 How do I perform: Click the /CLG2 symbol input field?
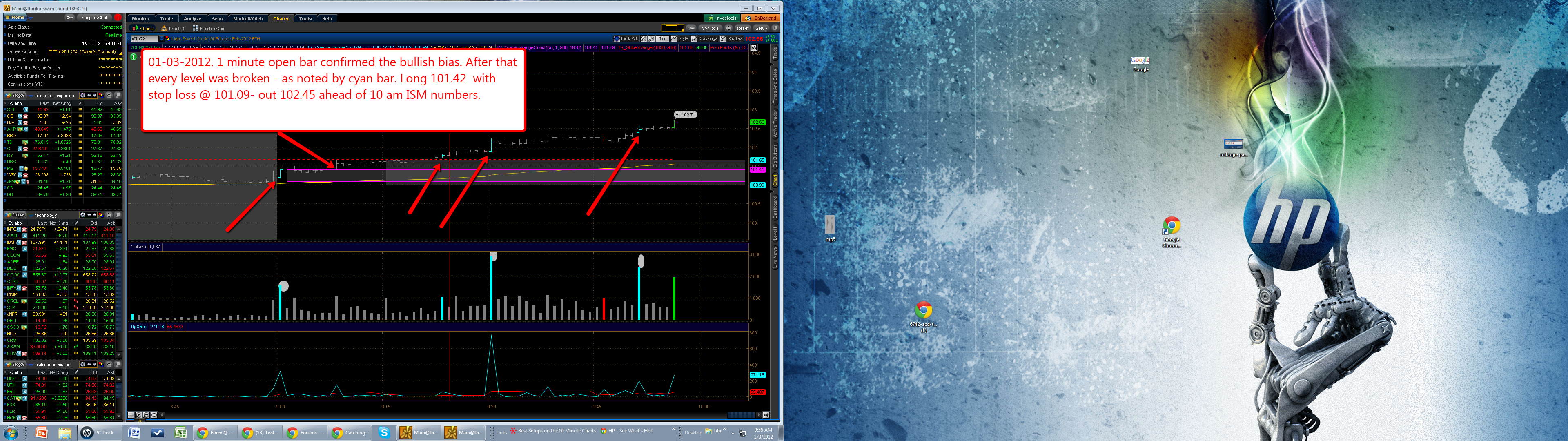(x=144, y=38)
